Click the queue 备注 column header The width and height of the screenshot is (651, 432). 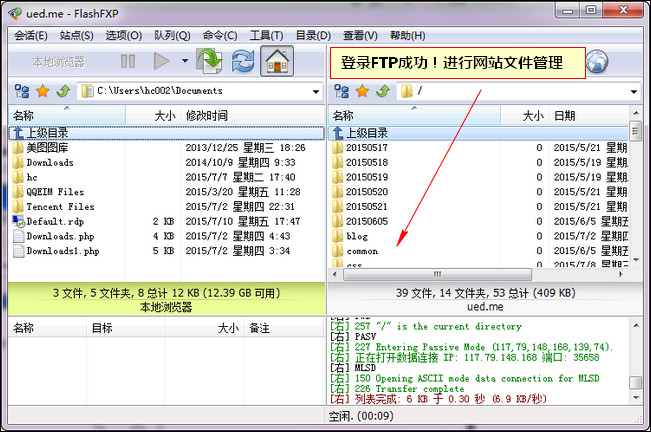tap(284, 328)
